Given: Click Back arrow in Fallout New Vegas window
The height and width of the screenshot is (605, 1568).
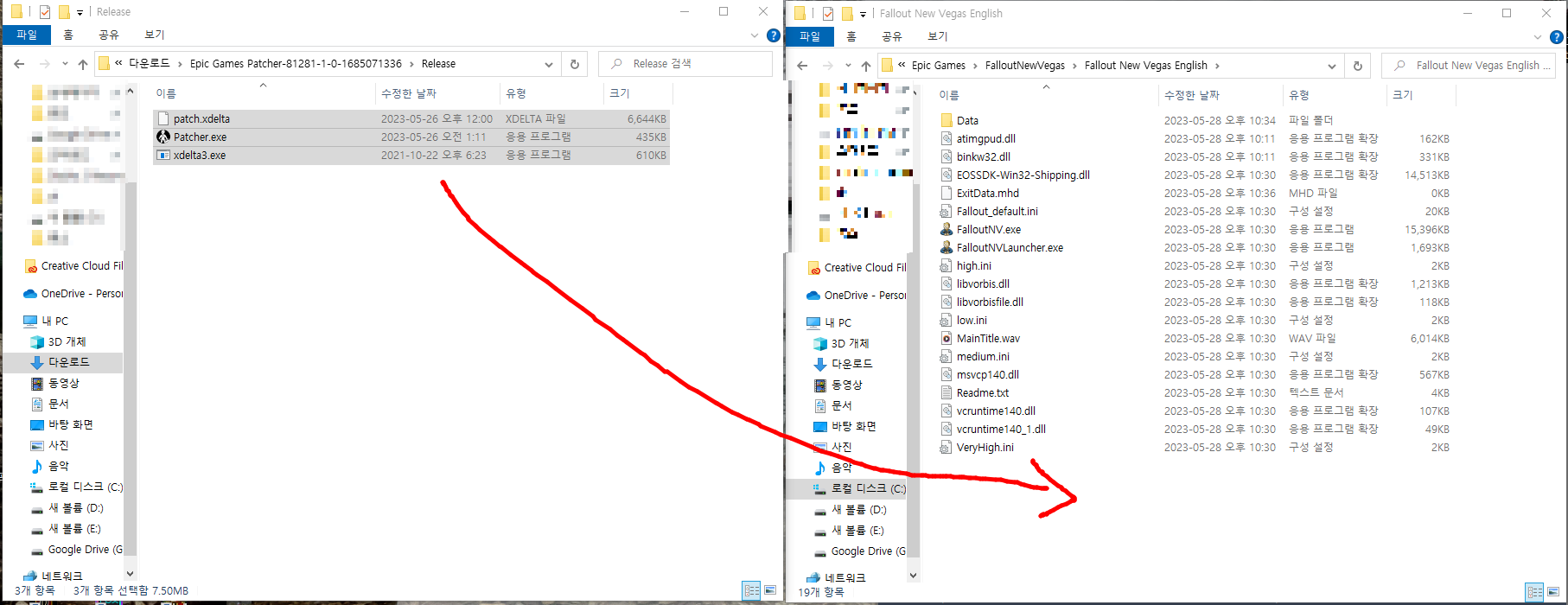Looking at the screenshot, I should tap(803, 66).
